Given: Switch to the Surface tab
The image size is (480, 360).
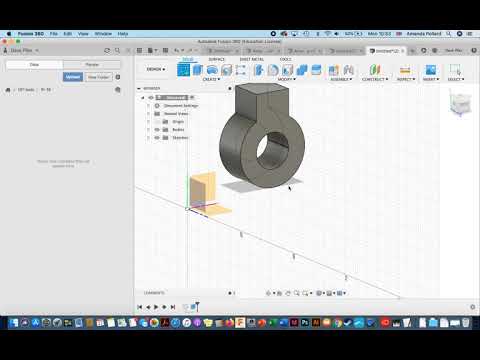Looking at the screenshot, I should (x=216, y=59).
